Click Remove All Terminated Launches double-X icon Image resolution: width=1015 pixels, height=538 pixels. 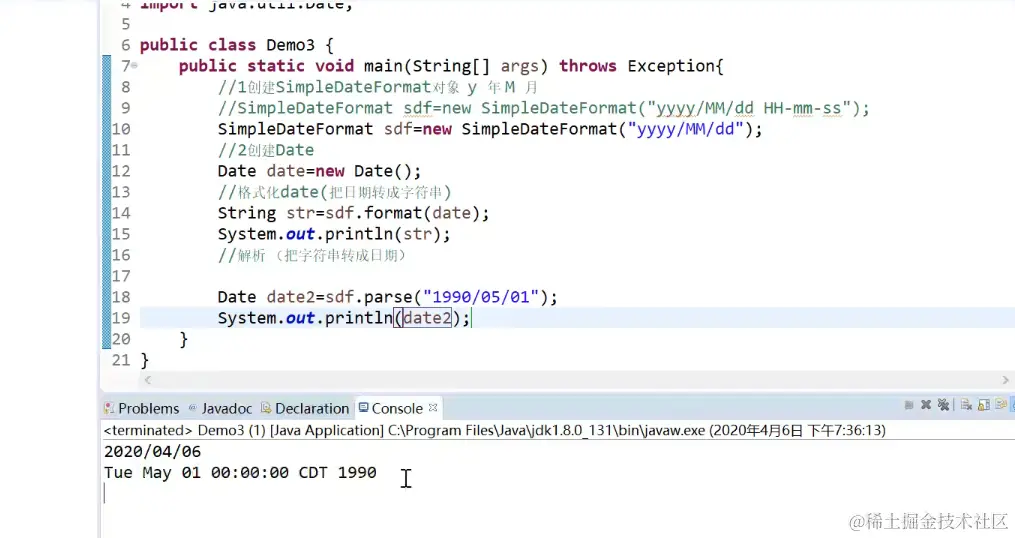[x=943, y=405]
